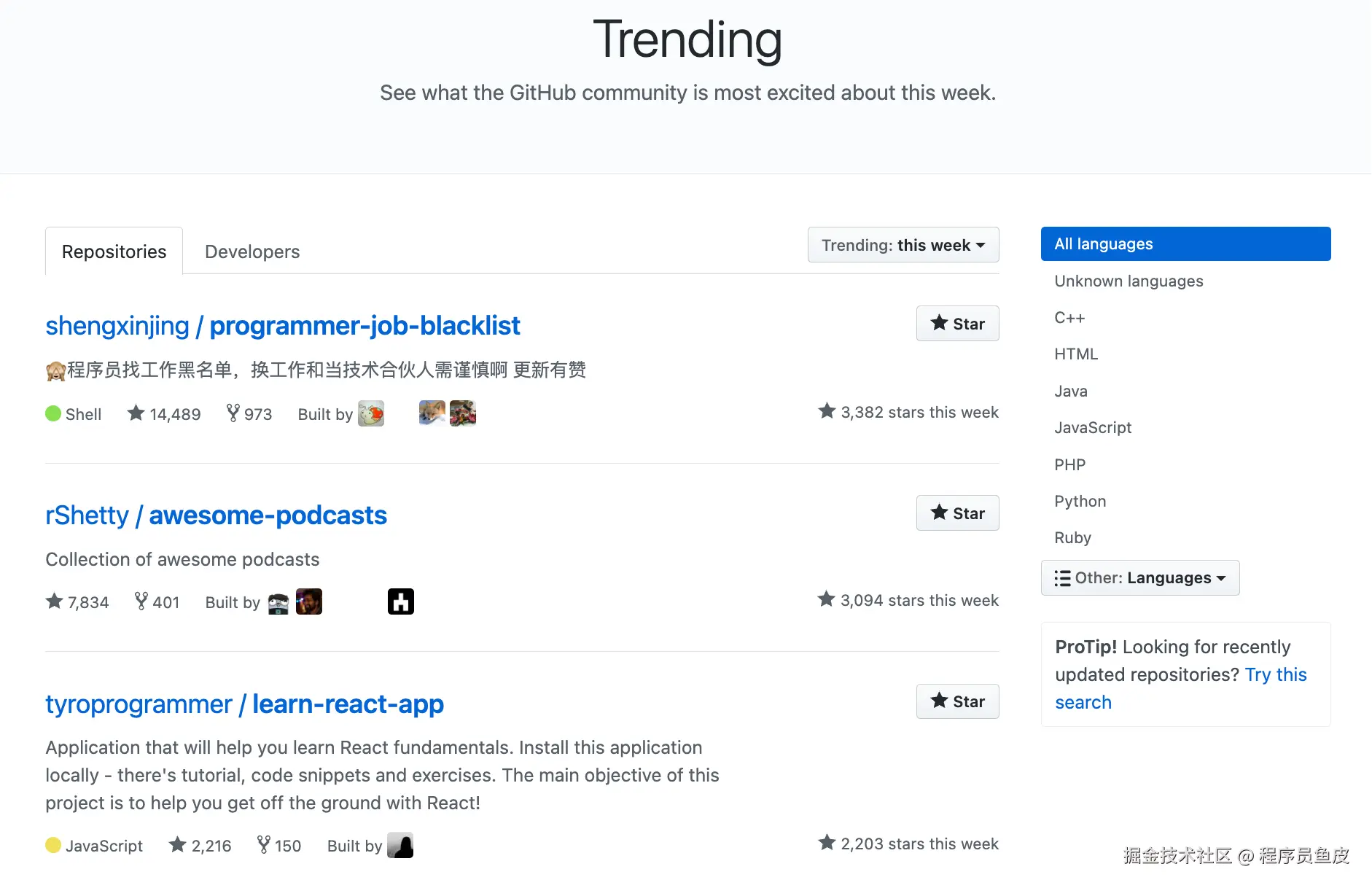Star the learn-react-app repository
This screenshot has height=888, width=1372.
point(956,701)
